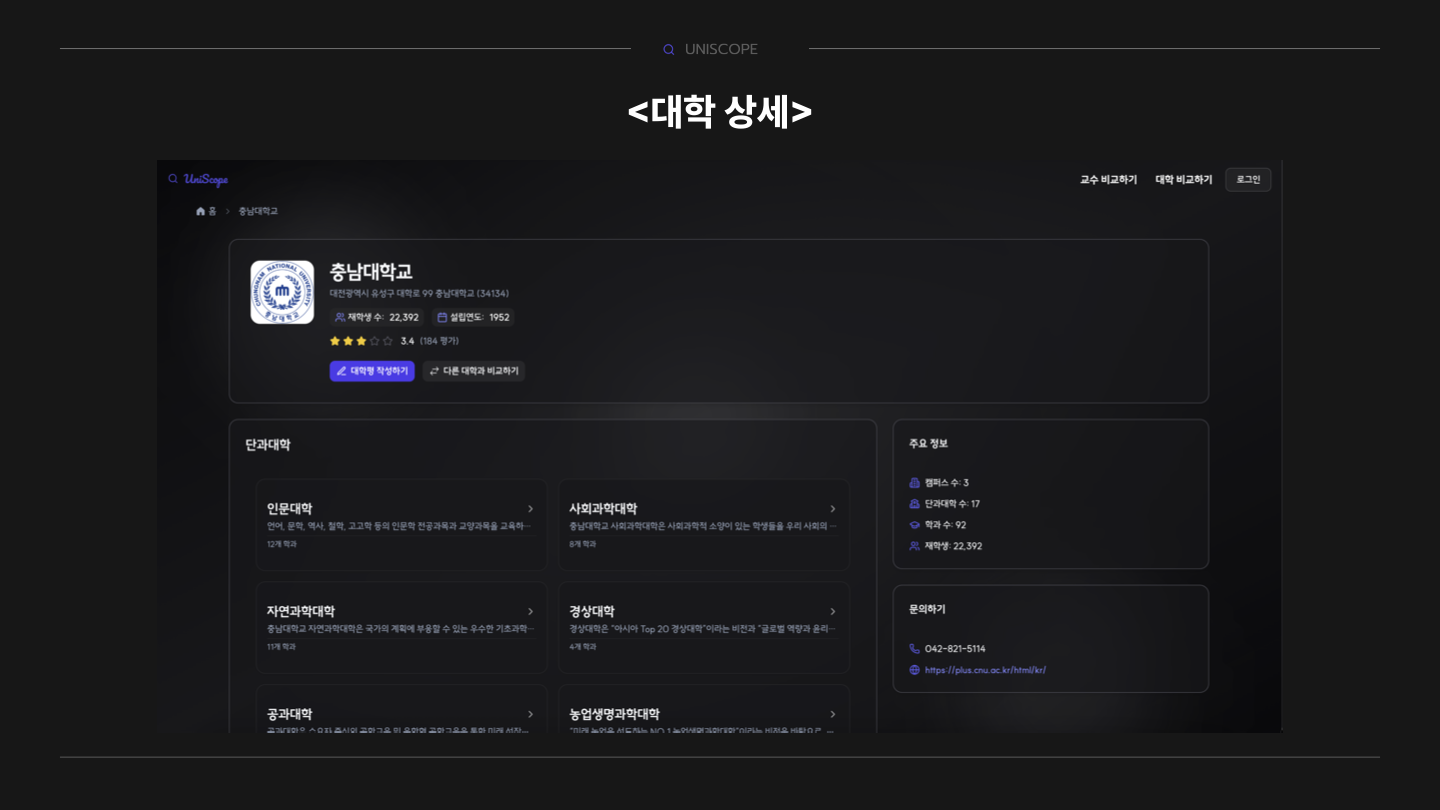Expand 자연과학대학 chevron arrow
This screenshot has height=810, width=1440.
point(530,612)
